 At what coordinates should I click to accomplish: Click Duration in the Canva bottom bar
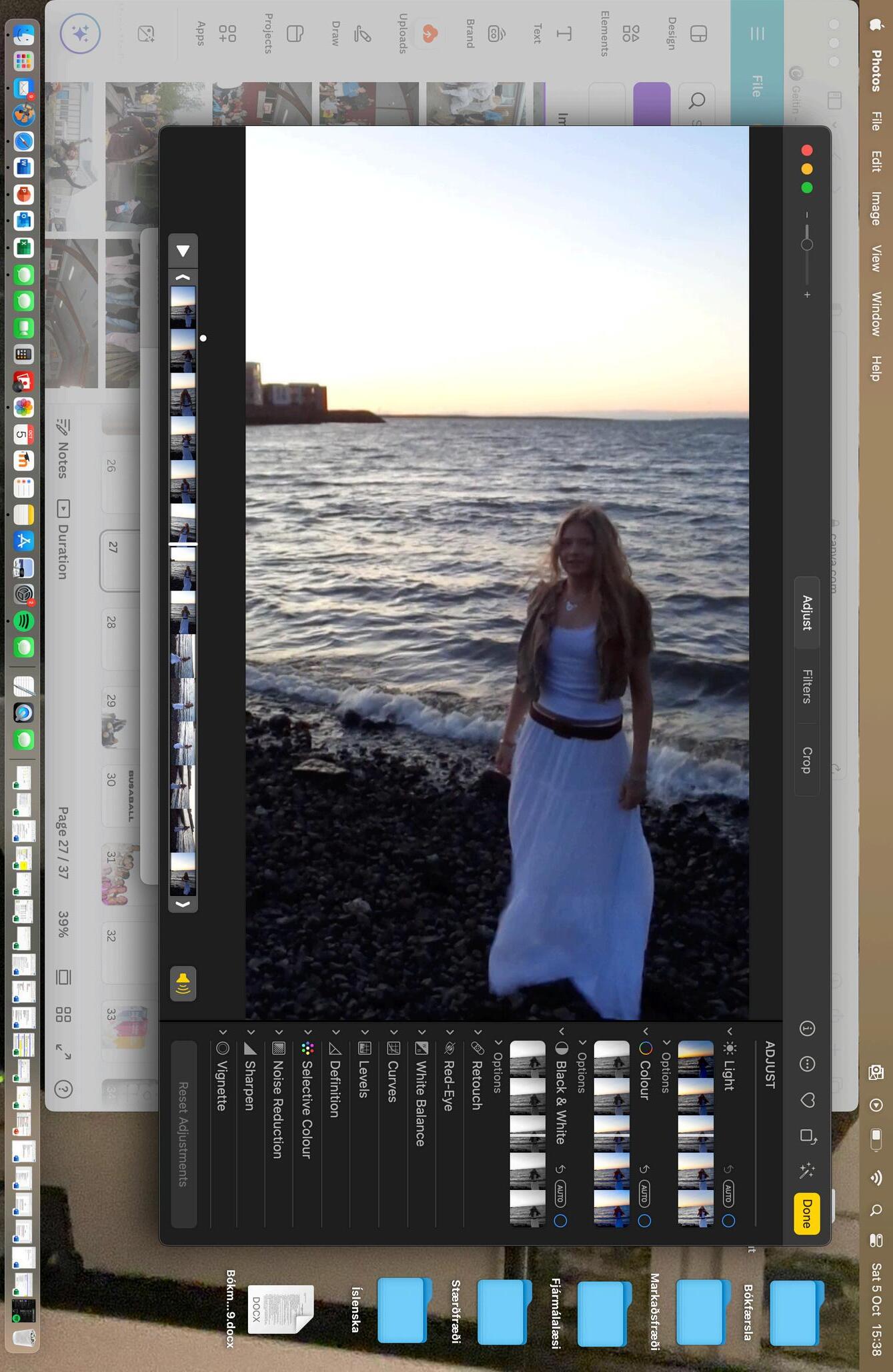click(x=63, y=540)
